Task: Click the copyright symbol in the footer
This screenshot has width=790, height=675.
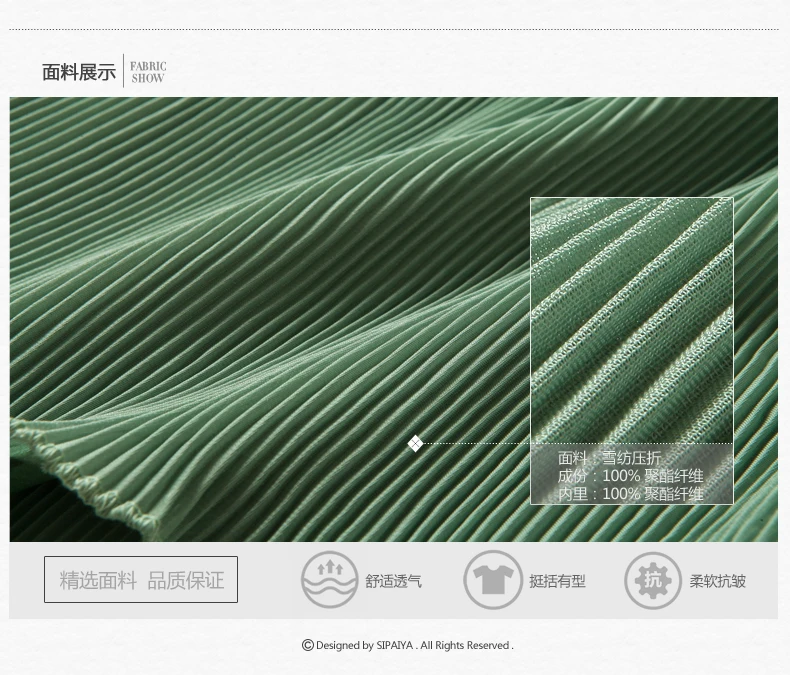Action: (308, 645)
